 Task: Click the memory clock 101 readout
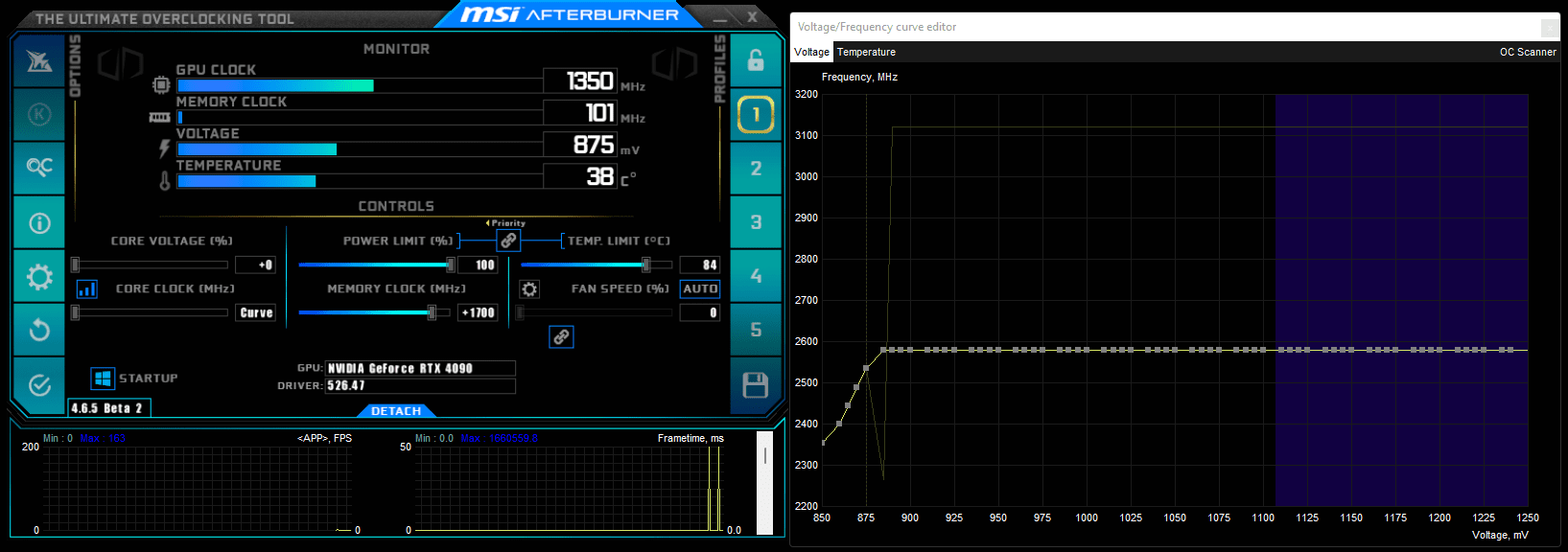tap(580, 113)
